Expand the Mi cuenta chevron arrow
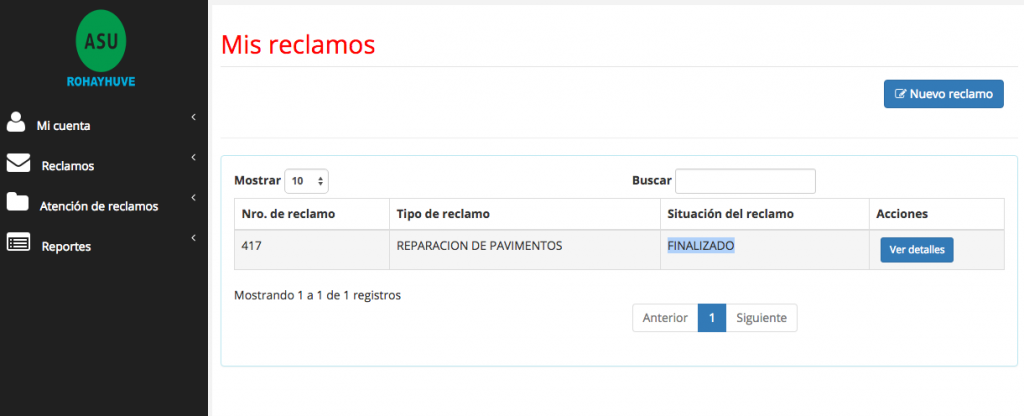Viewport: 1024px width, 416px height. (192, 118)
